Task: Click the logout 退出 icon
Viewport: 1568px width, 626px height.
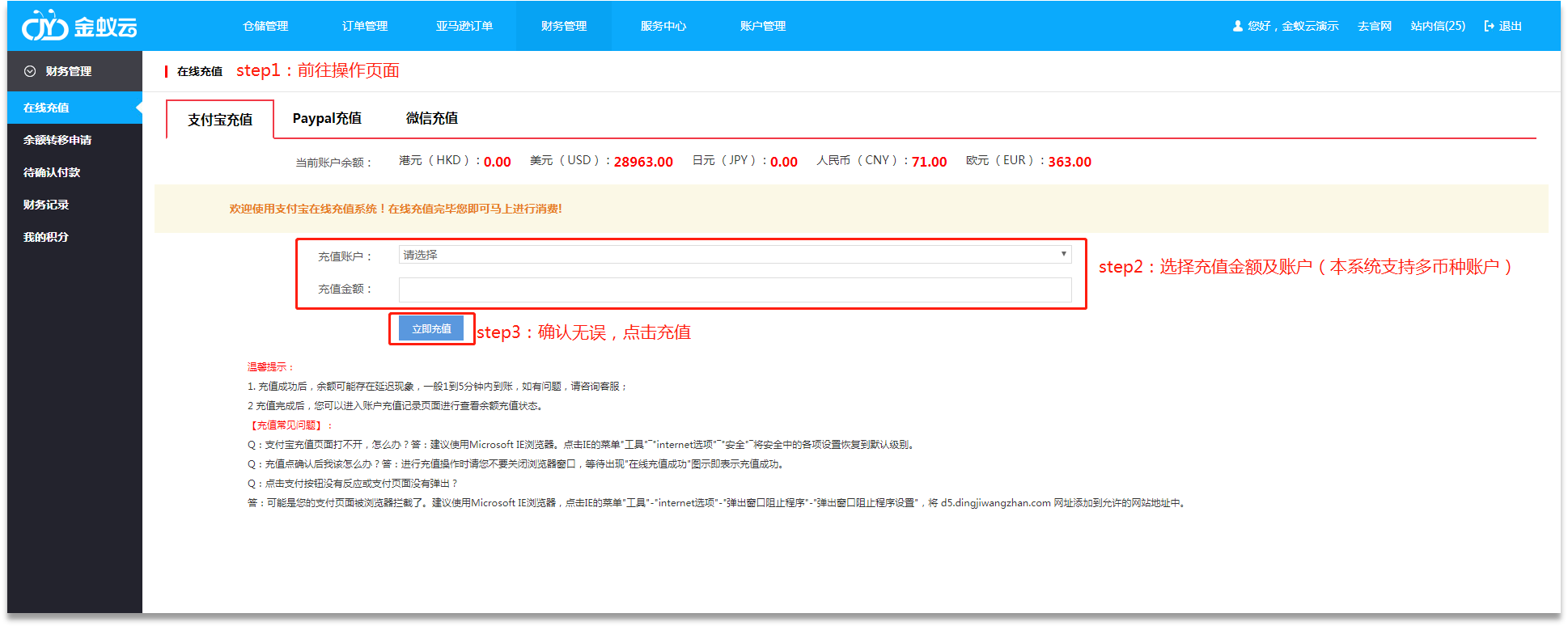Action: click(x=1489, y=26)
